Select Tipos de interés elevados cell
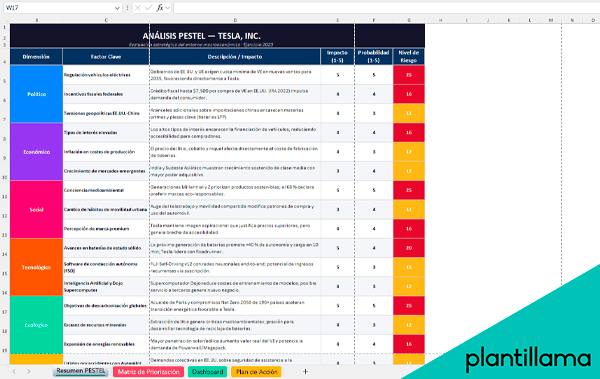Image resolution: width=600 pixels, height=379 pixels. click(x=106, y=132)
